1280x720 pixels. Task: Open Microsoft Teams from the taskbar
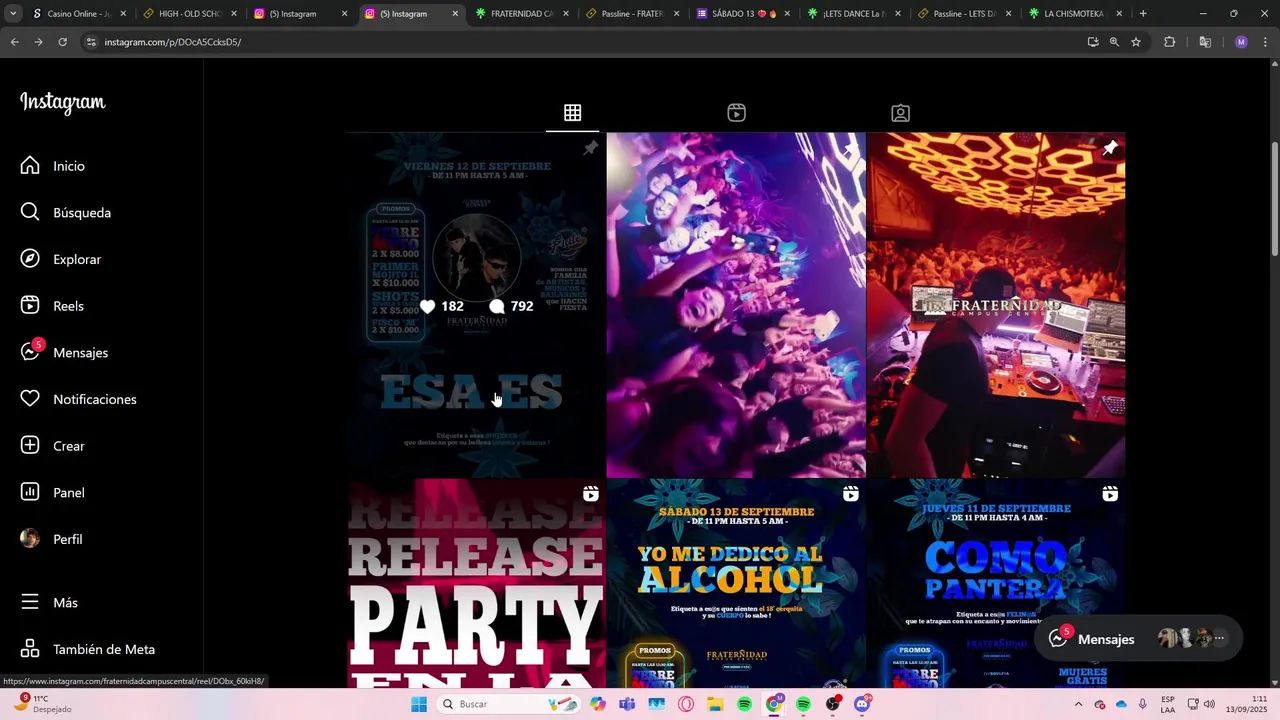(627, 704)
